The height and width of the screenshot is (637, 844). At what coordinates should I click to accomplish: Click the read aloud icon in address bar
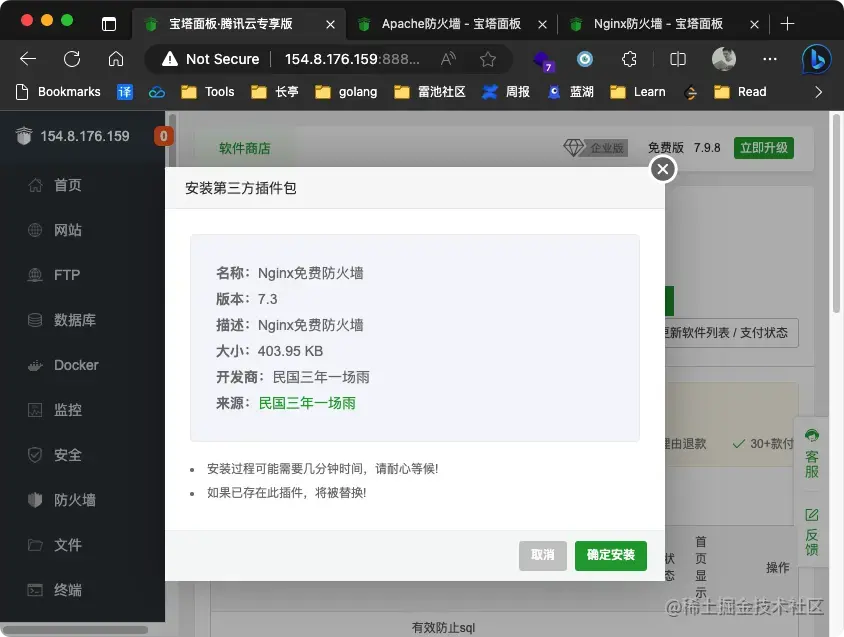coord(448,59)
